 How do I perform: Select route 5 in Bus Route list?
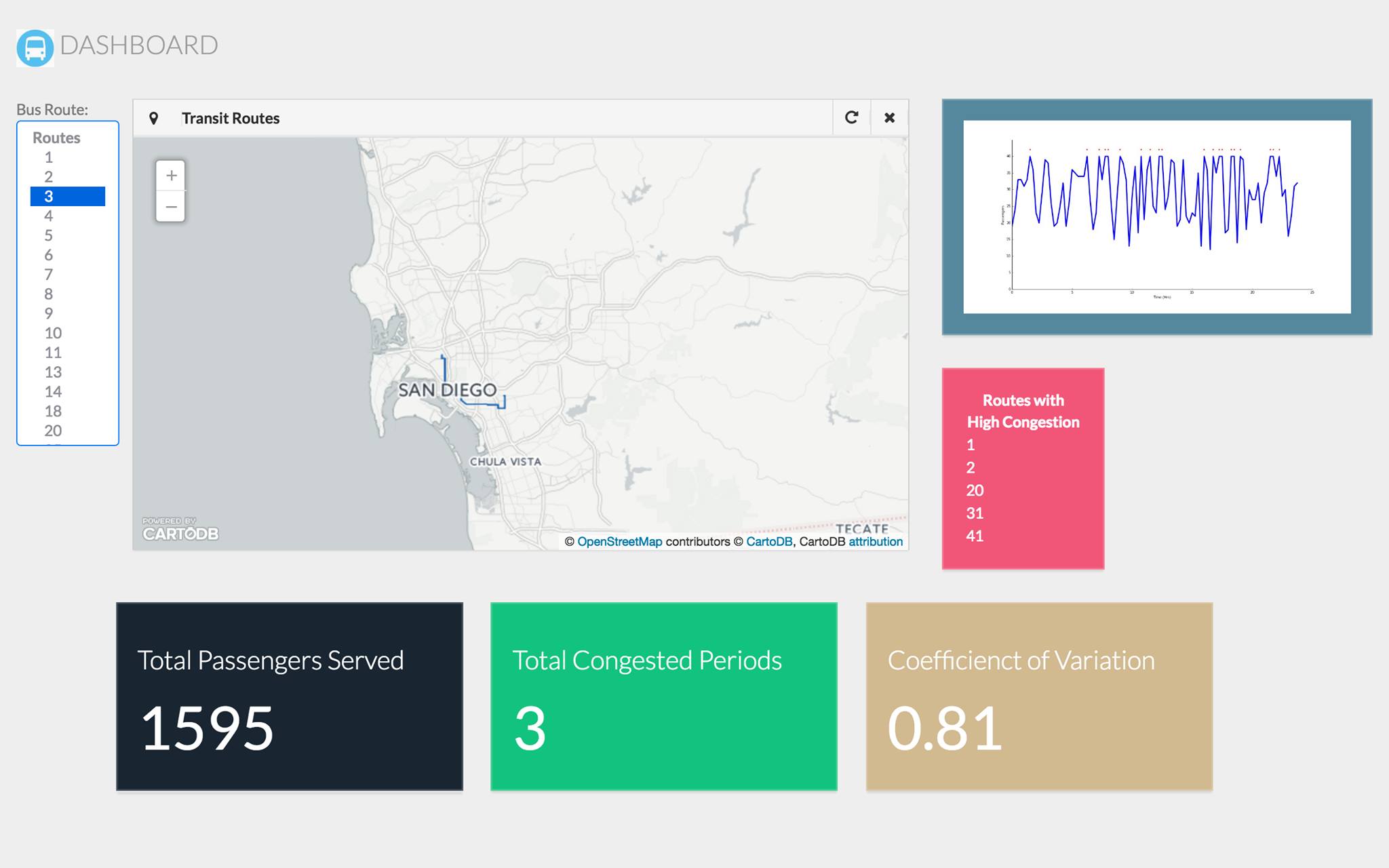pyautogui.click(x=49, y=235)
